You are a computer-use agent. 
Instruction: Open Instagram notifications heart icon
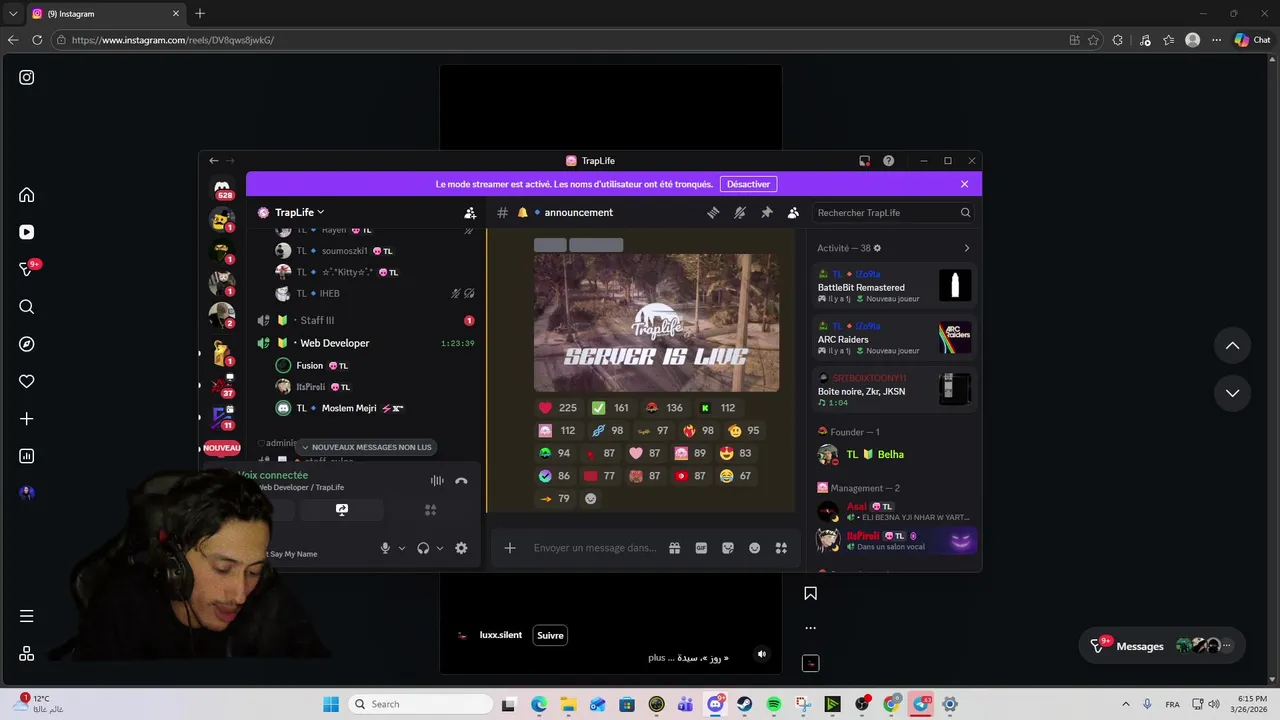pyautogui.click(x=27, y=381)
